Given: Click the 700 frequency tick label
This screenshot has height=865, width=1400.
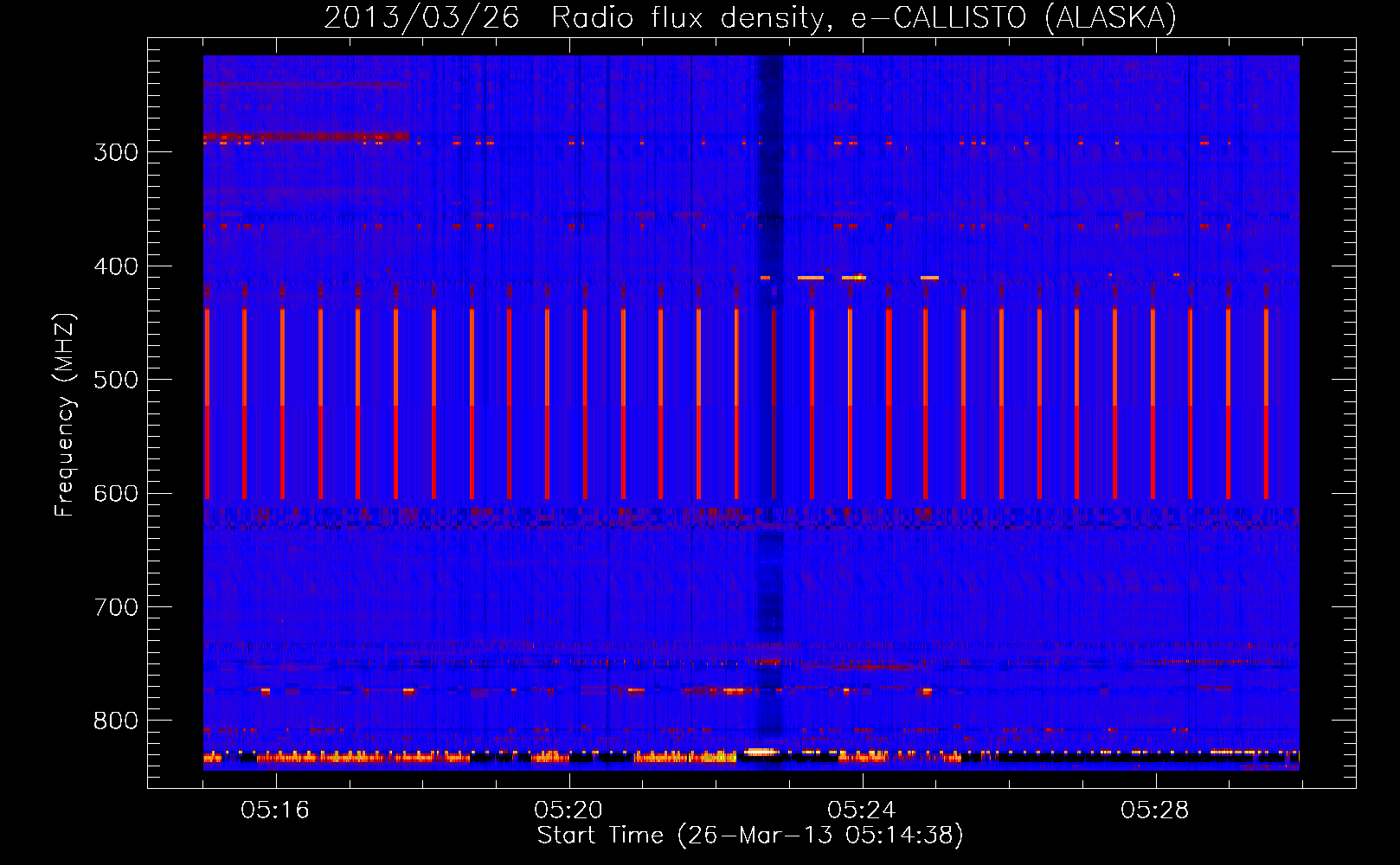Looking at the screenshot, I should pyautogui.click(x=116, y=607).
